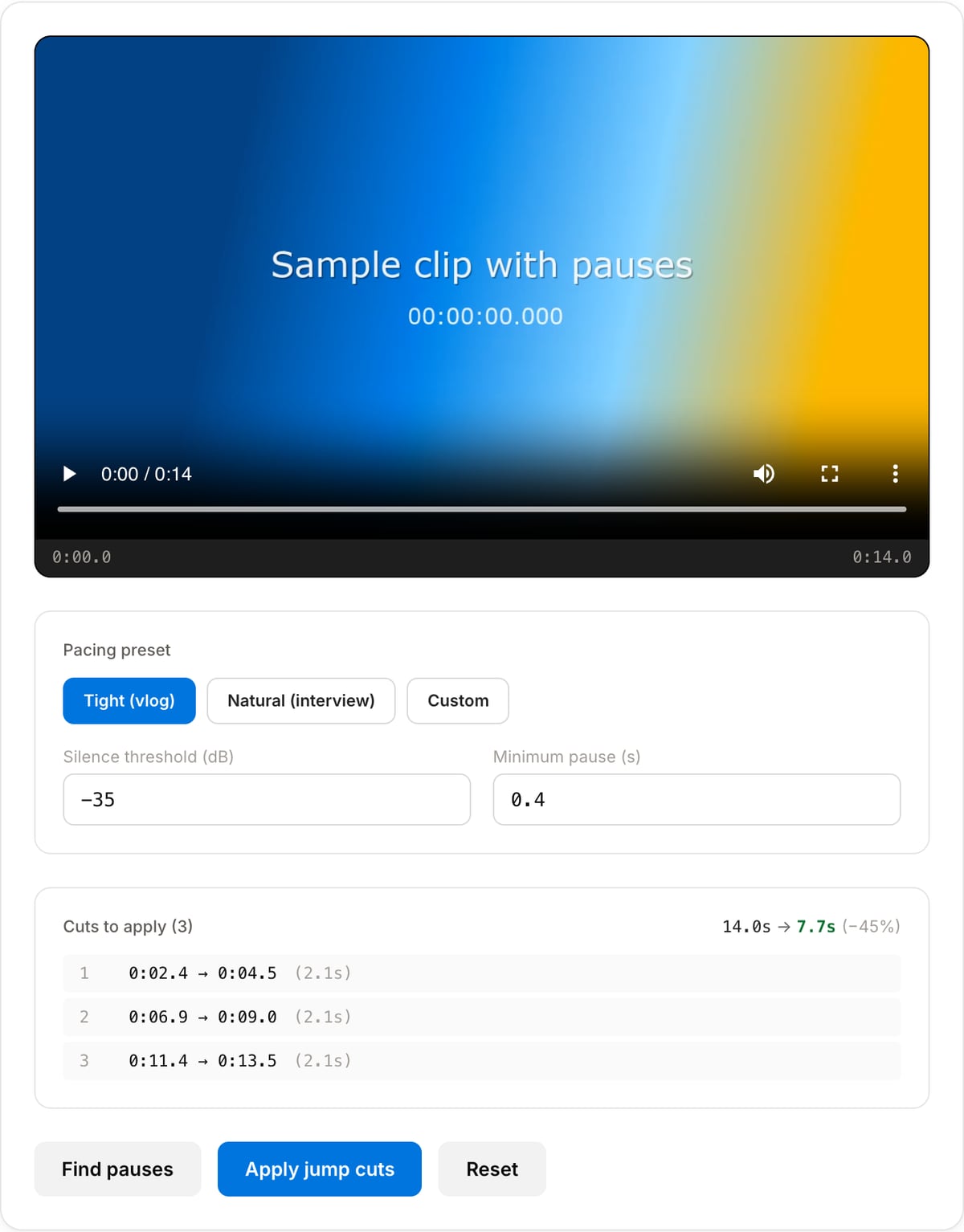
Task: Play the sample clip video
Action: click(x=70, y=474)
